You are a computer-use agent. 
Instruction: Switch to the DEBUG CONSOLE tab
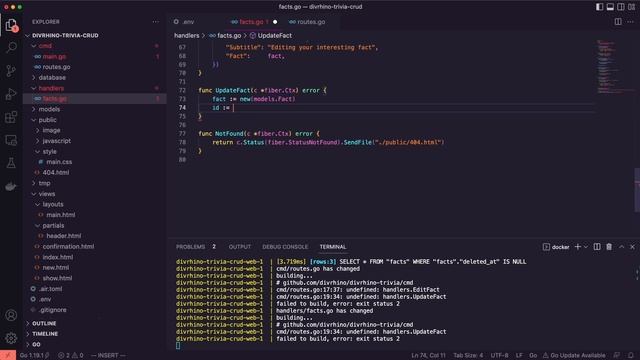tap(285, 247)
